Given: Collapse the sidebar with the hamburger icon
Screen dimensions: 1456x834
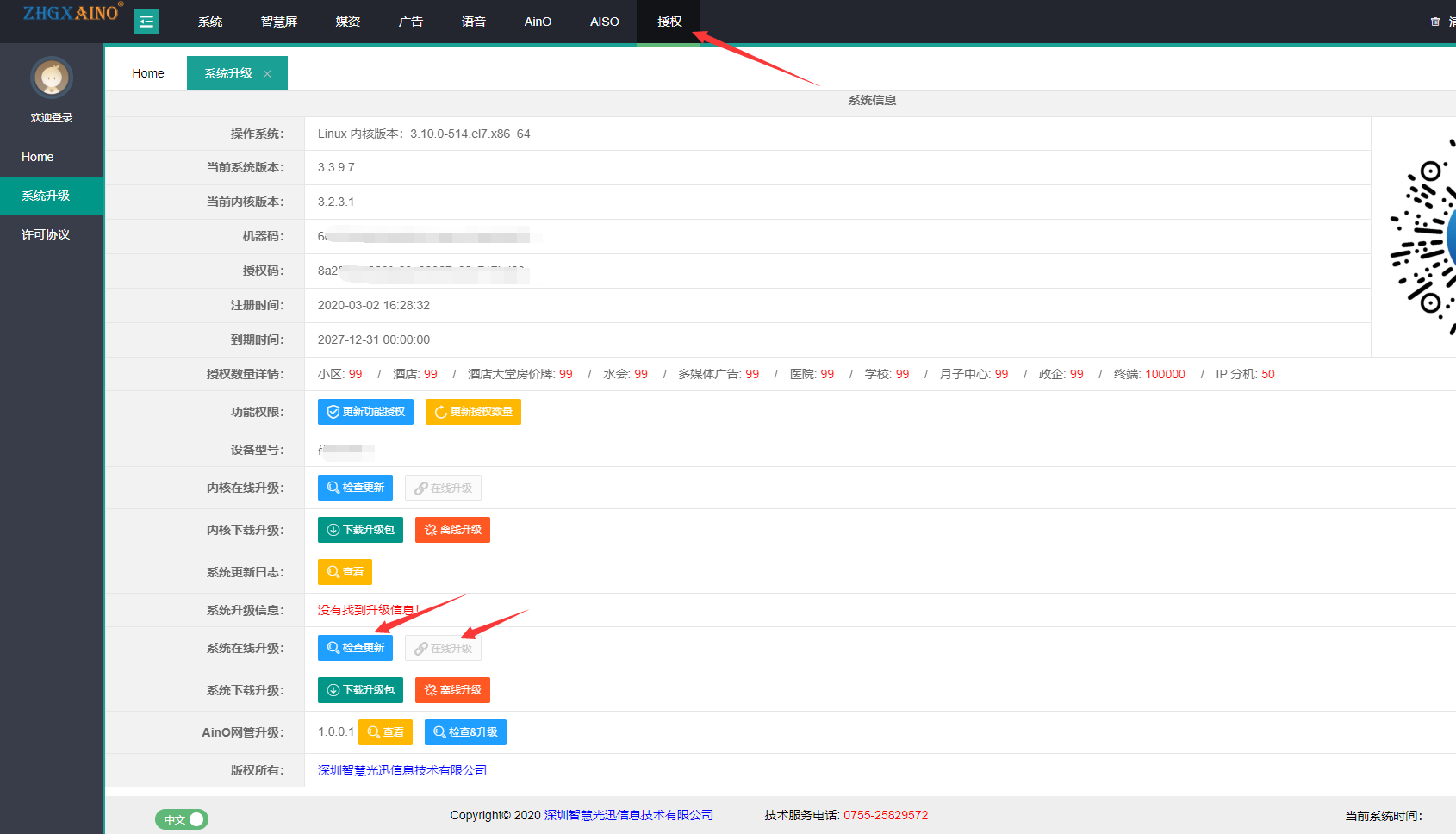Looking at the screenshot, I should click(x=146, y=22).
